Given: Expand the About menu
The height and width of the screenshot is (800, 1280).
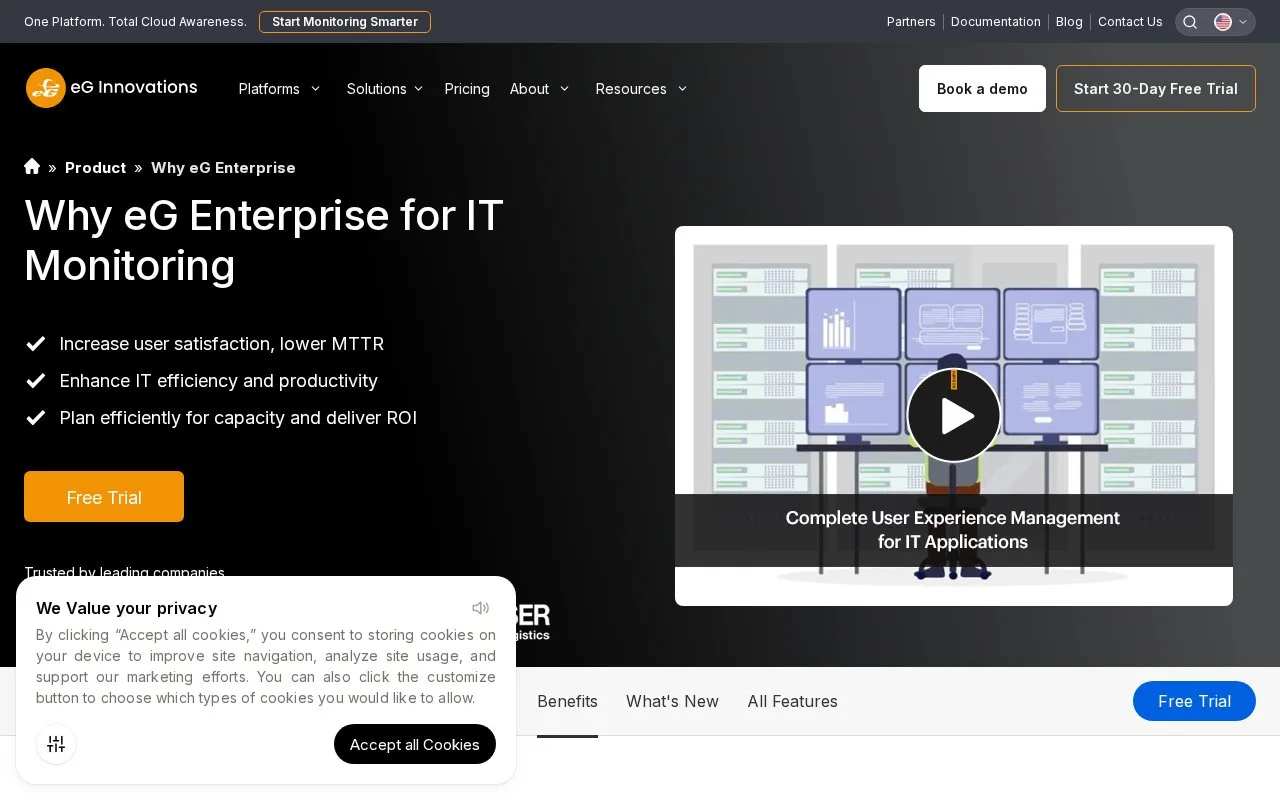Looking at the screenshot, I should tap(540, 89).
